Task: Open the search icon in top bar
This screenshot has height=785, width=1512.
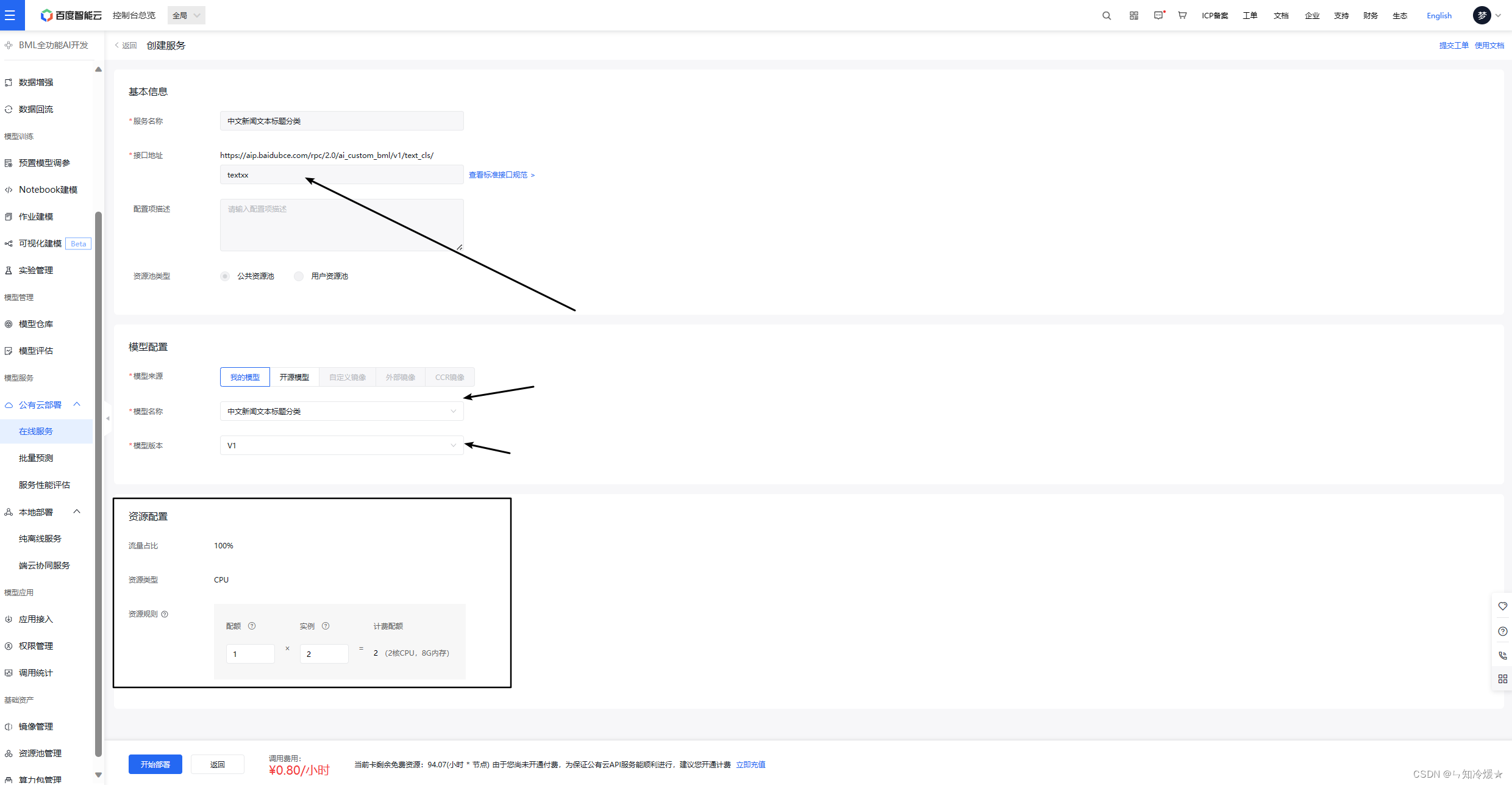Action: [x=1107, y=16]
